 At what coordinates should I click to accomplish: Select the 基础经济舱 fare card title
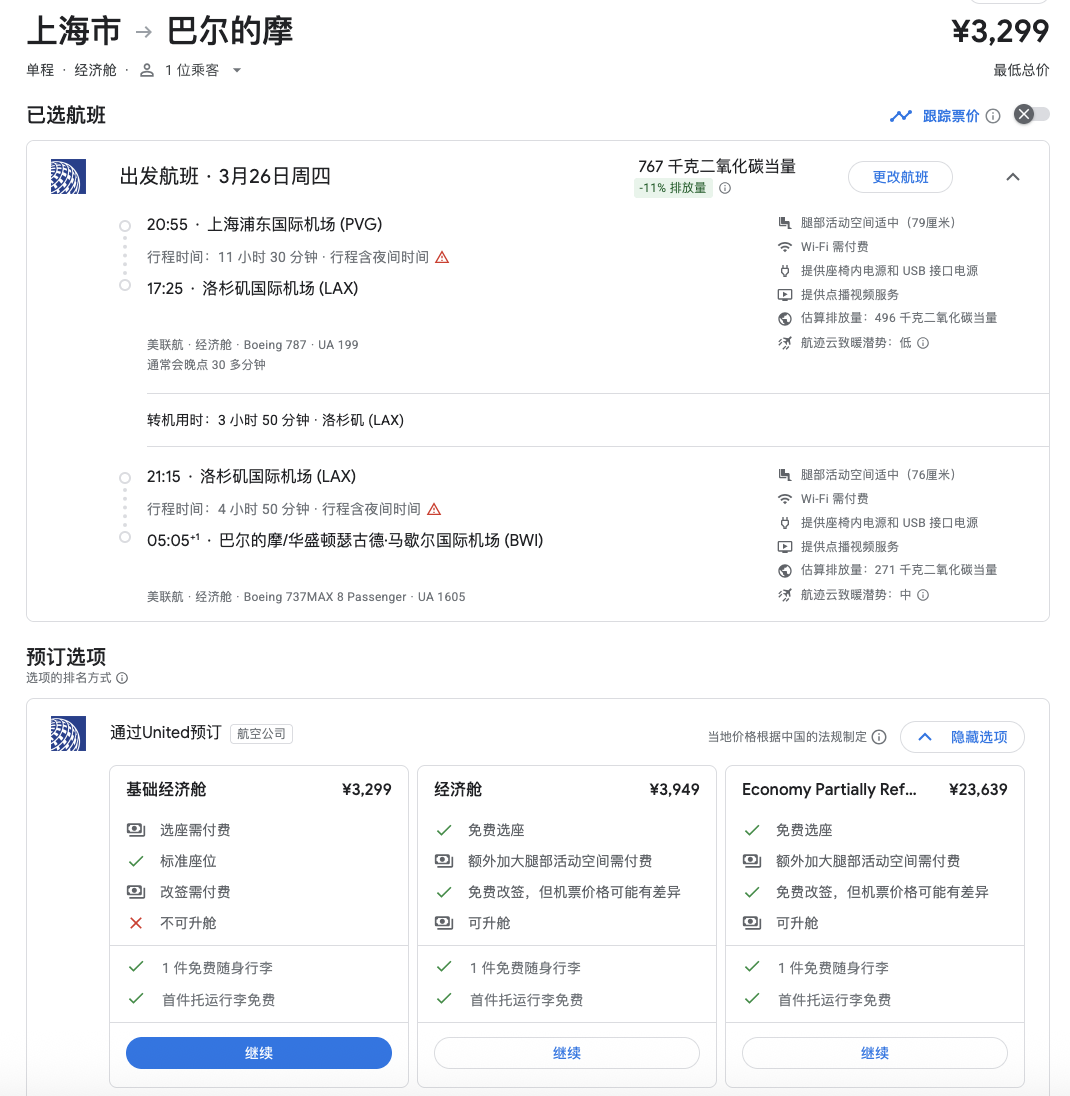(x=166, y=790)
